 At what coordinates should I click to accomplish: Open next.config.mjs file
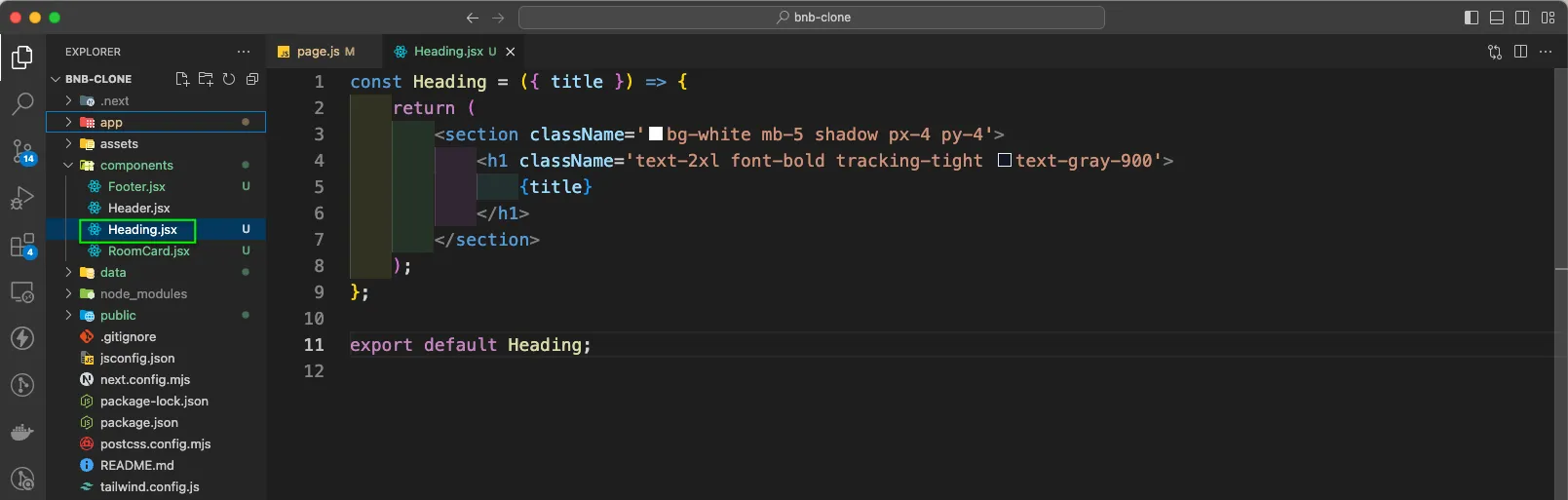point(145,379)
